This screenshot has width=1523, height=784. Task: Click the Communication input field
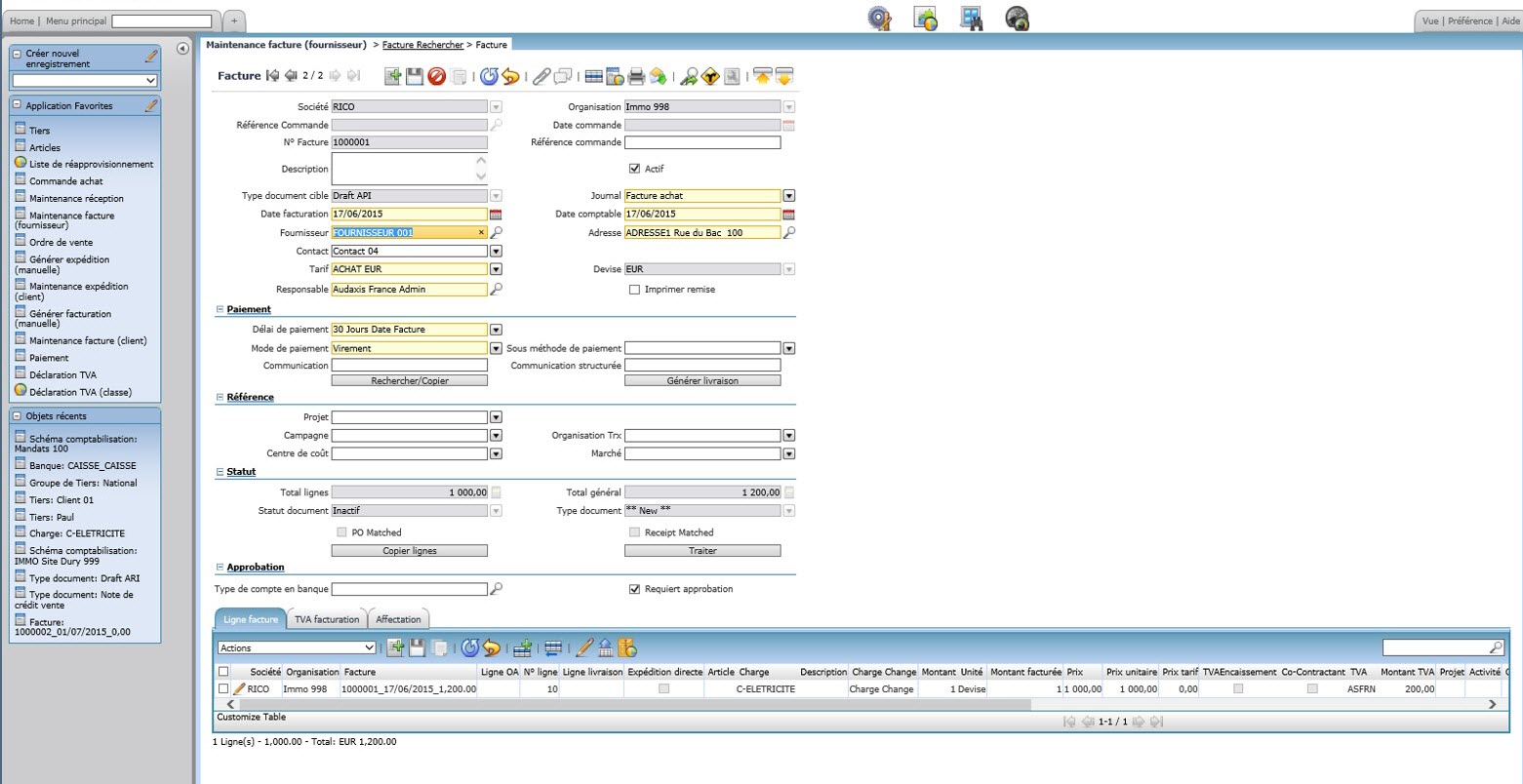pyautogui.click(x=410, y=366)
